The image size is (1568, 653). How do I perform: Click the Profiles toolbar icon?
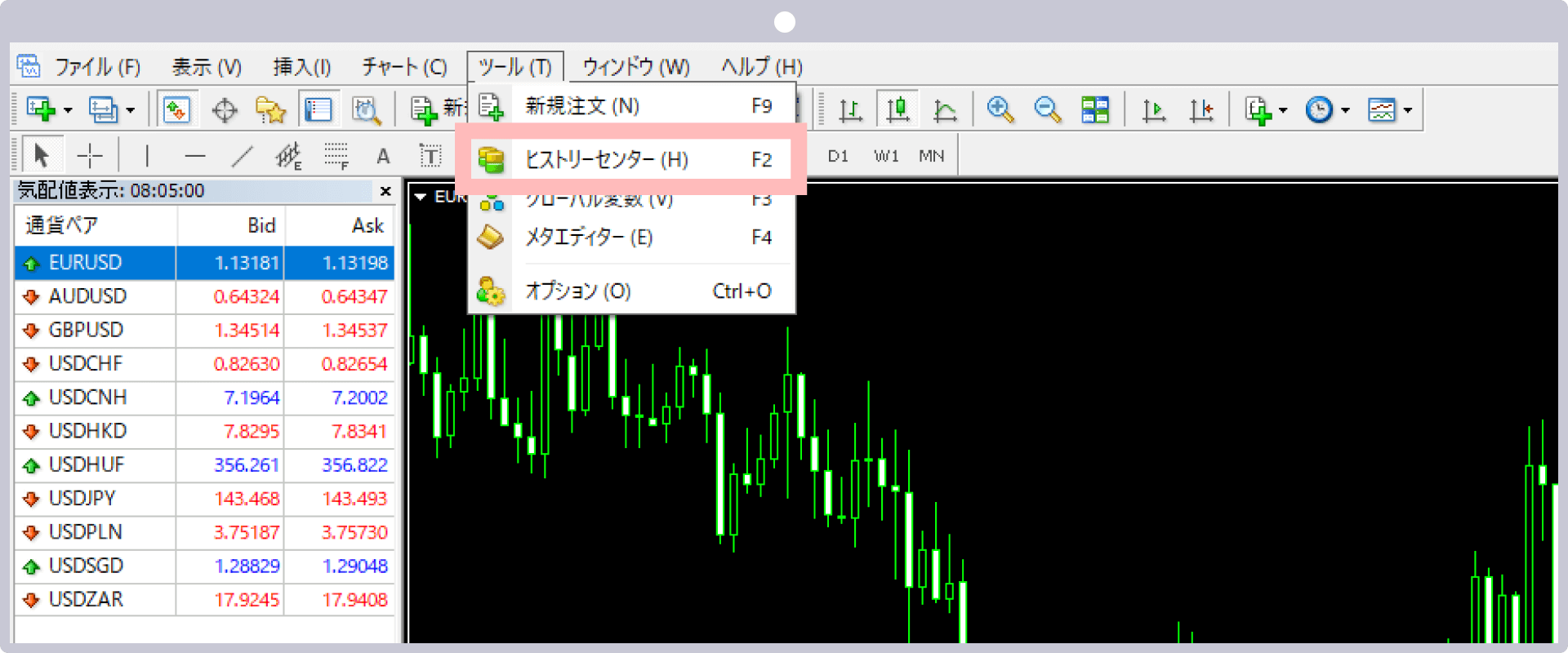(103, 109)
